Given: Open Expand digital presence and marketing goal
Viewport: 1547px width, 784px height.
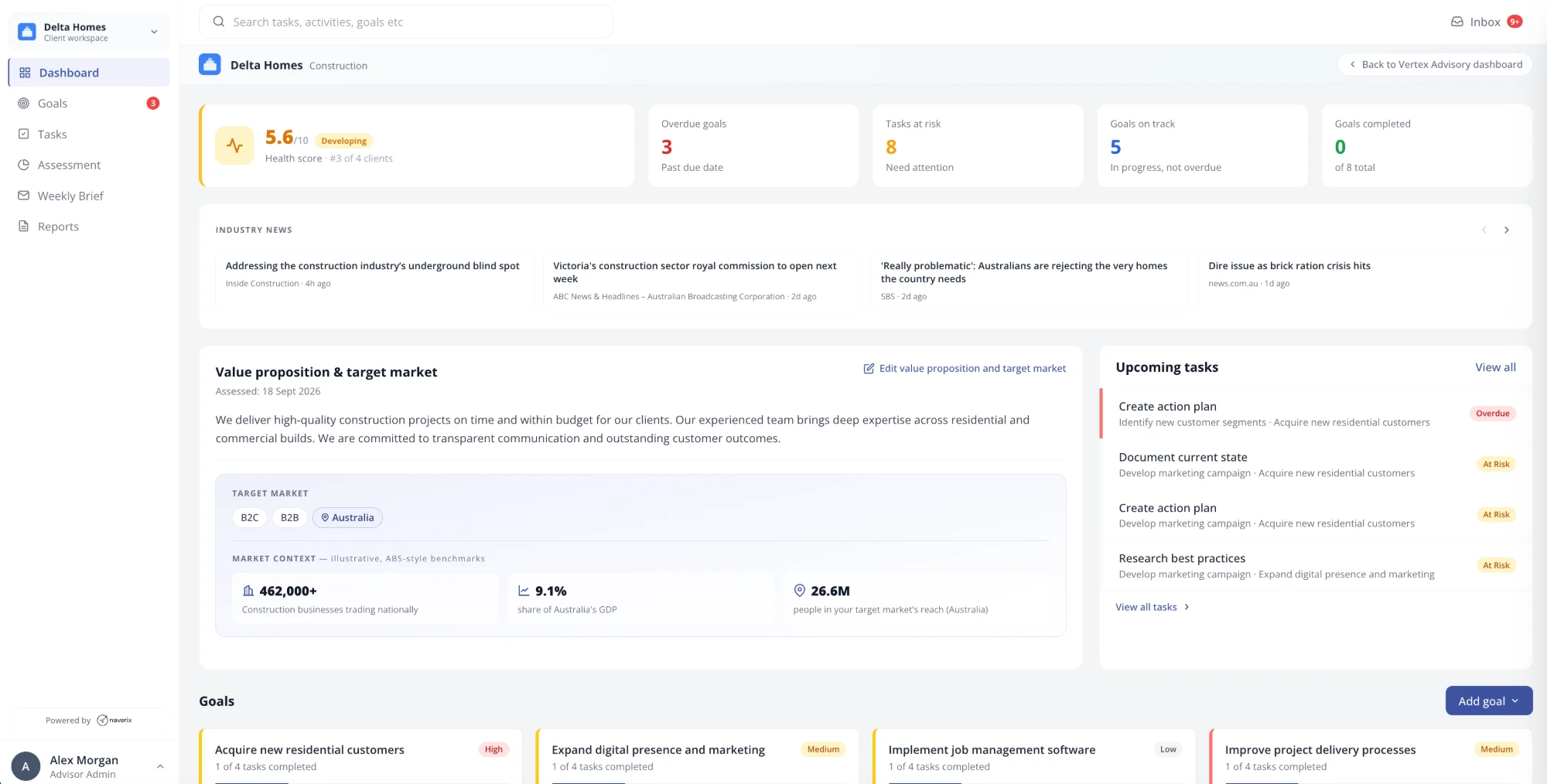Looking at the screenshot, I should point(698,757).
